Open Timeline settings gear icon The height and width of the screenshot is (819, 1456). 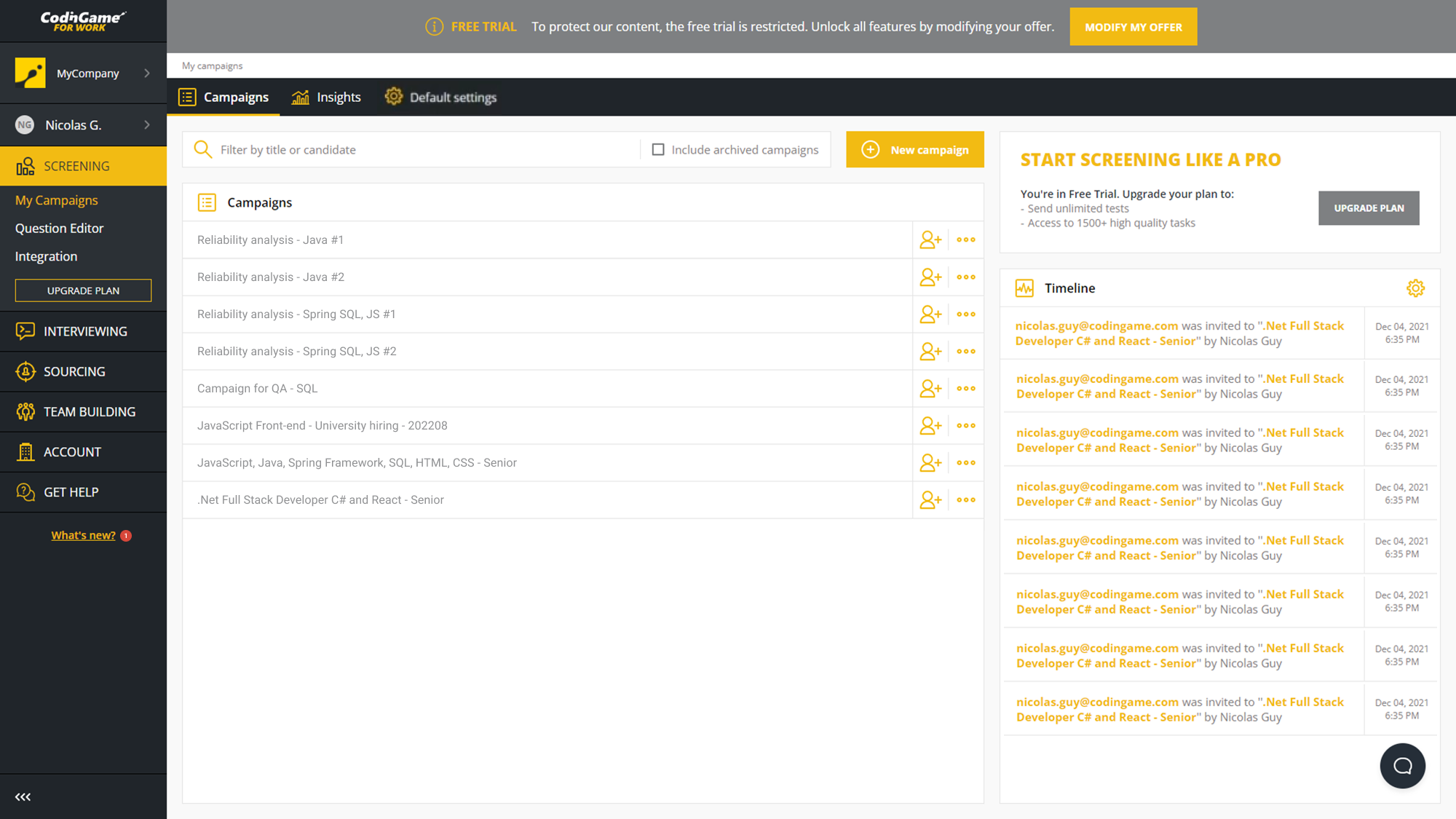[x=1415, y=288]
